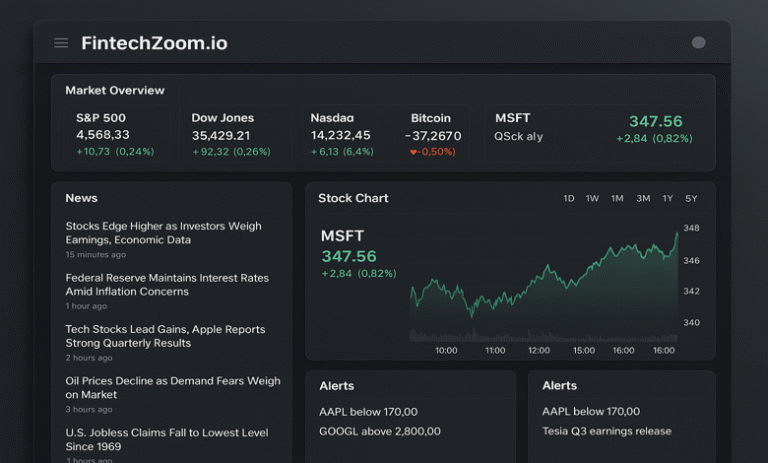Click the round profile avatar icon
The width and height of the screenshot is (768, 463).
[x=698, y=43]
